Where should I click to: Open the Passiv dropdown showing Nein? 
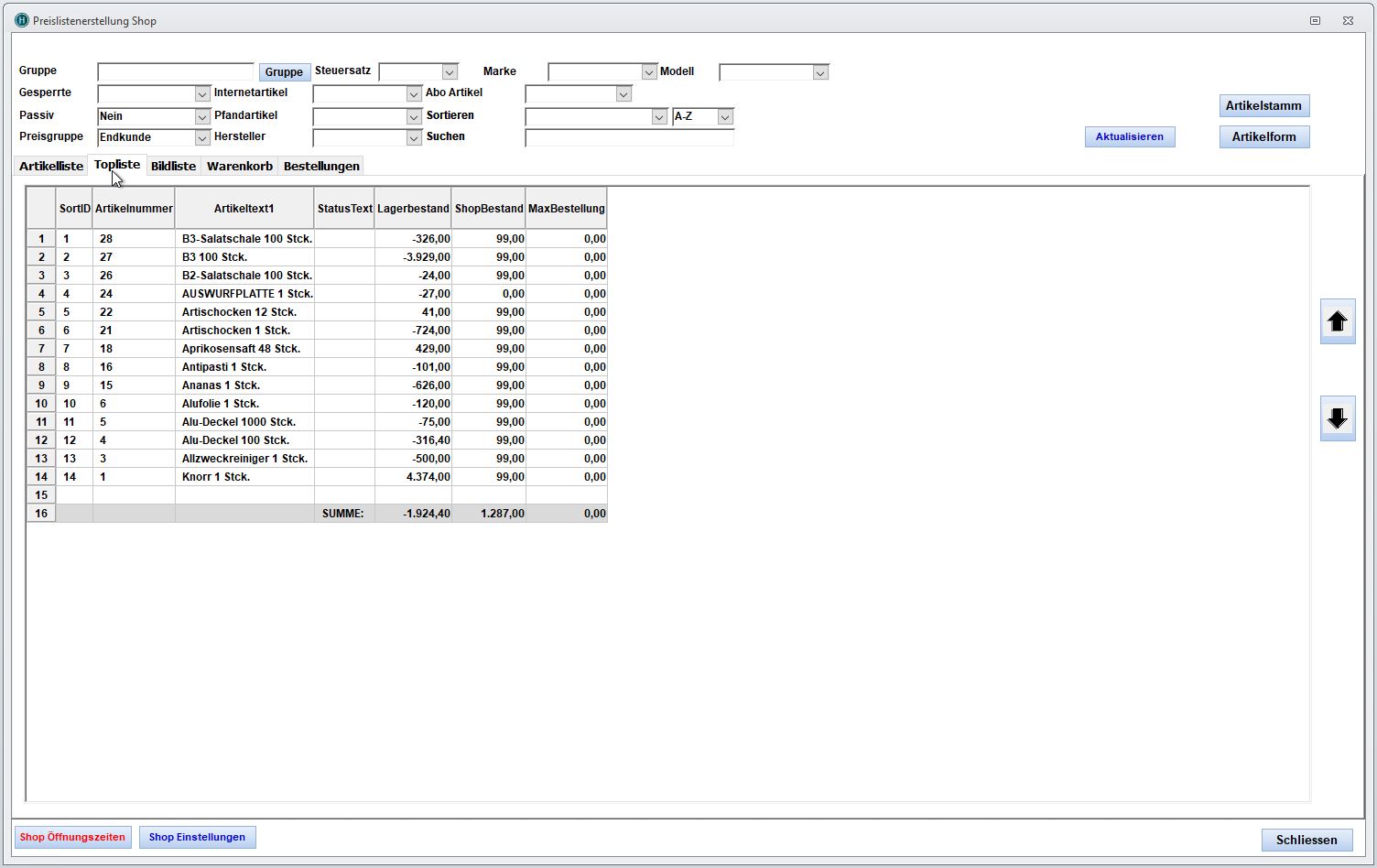point(201,117)
